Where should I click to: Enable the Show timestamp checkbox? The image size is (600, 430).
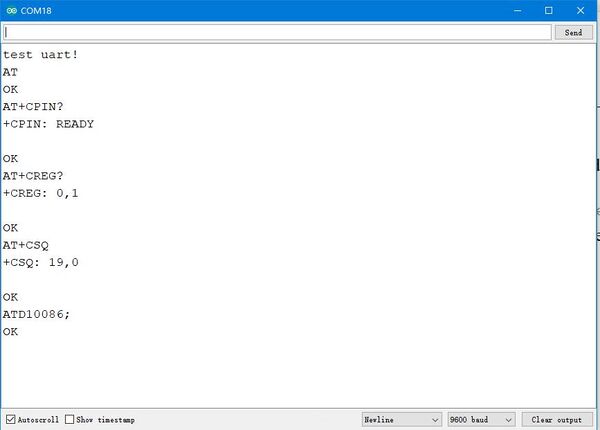[x=70, y=420]
